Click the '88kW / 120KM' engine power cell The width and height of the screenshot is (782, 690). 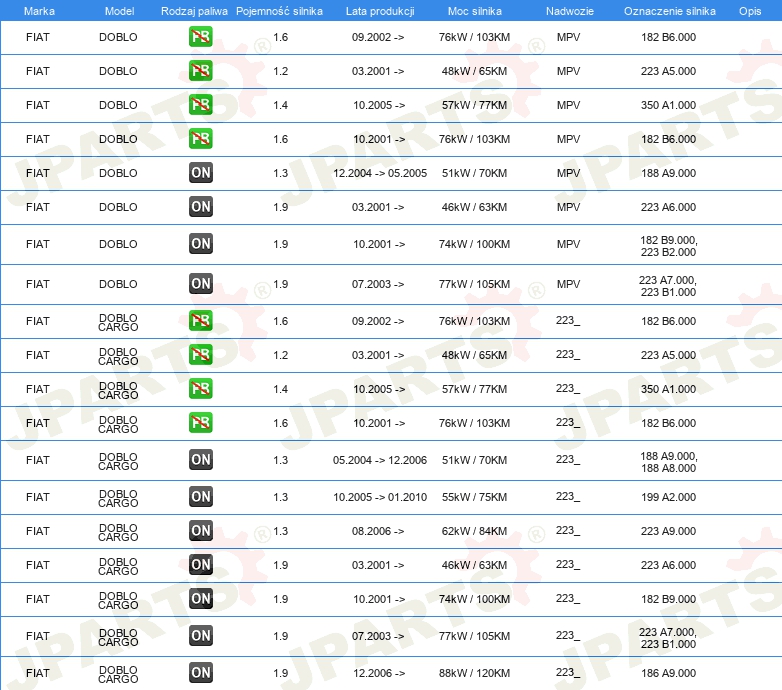point(474,673)
